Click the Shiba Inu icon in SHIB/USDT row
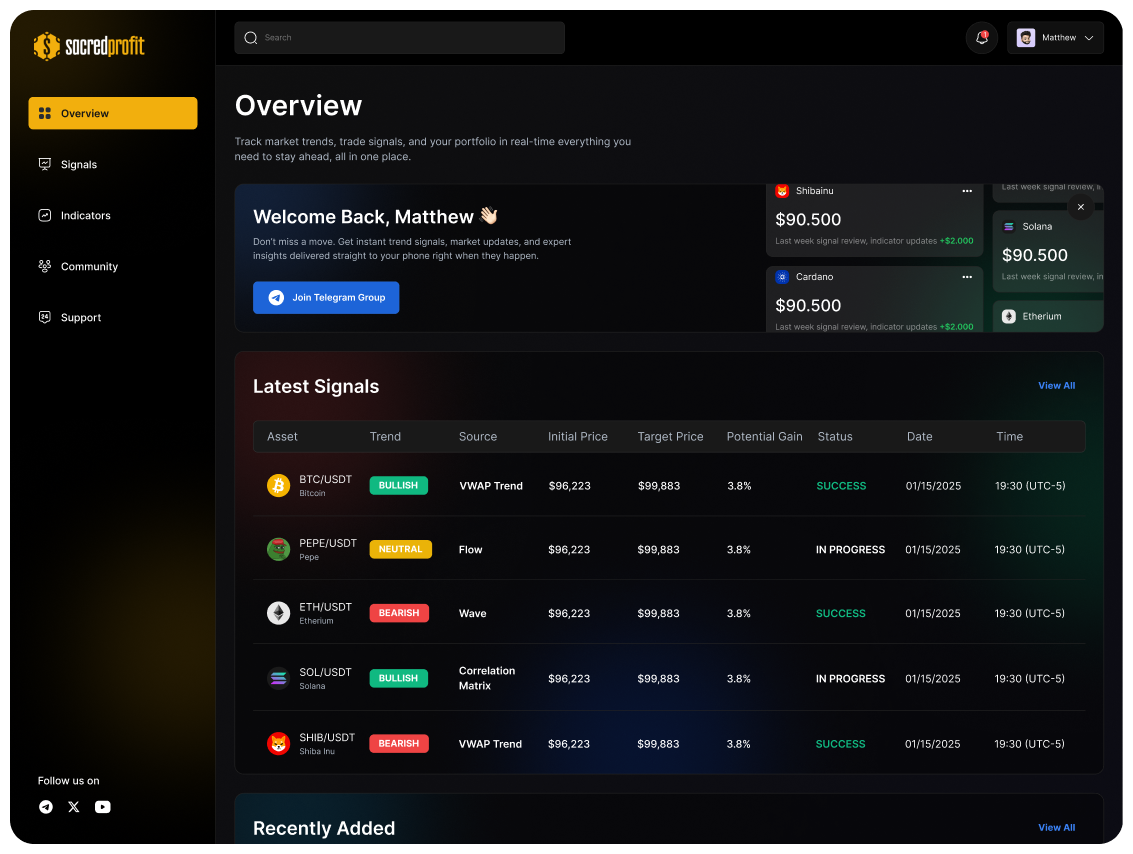 coord(278,744)
